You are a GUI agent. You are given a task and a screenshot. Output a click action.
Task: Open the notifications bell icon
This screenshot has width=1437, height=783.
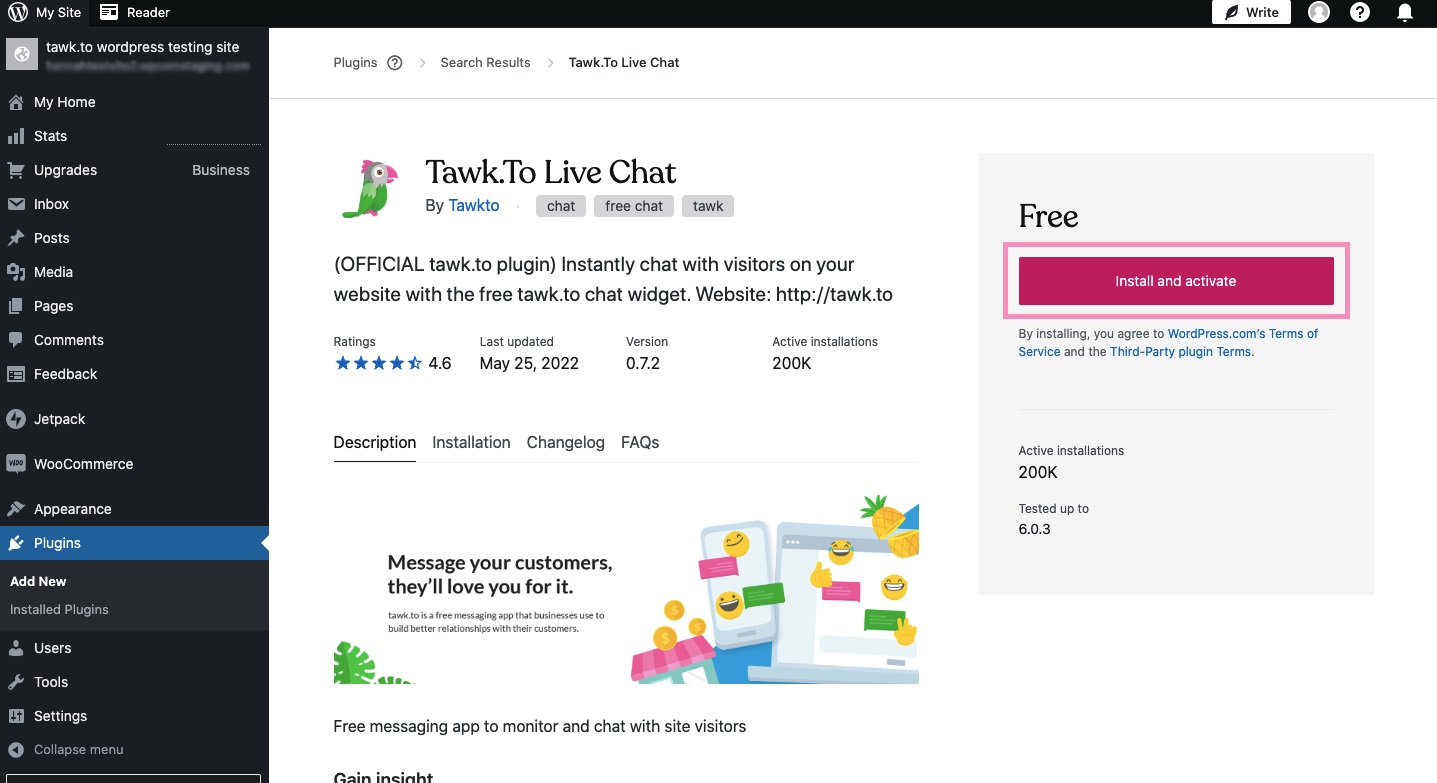point(1405,12)
